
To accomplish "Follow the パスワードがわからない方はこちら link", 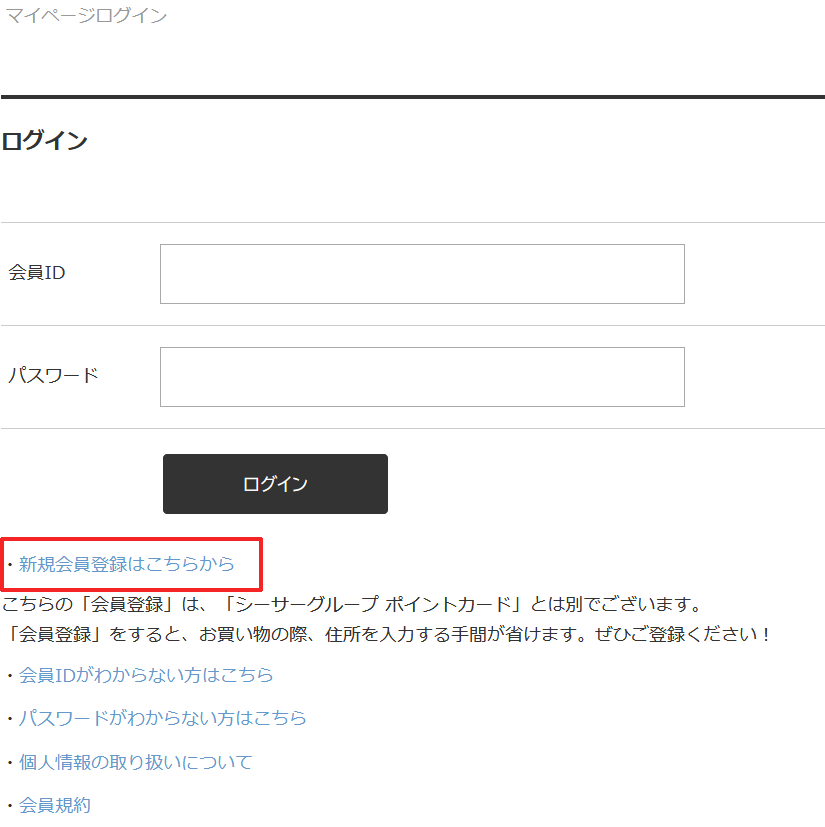I will click(162, 718).
